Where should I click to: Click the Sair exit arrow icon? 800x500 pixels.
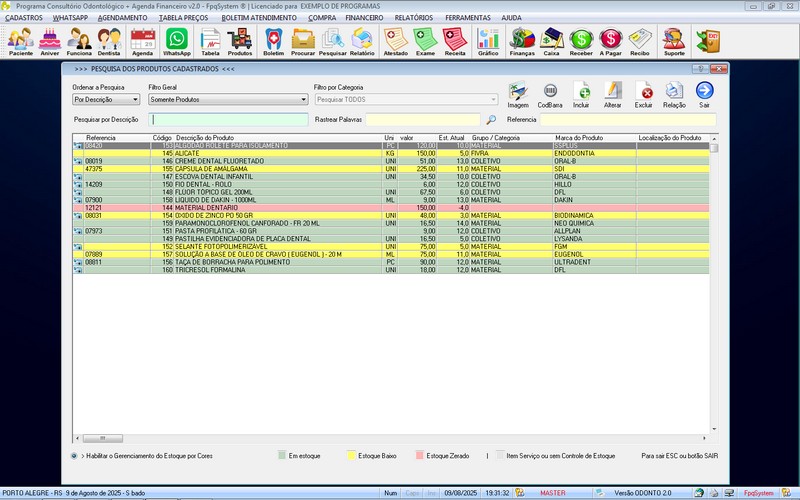click(704, 93)
